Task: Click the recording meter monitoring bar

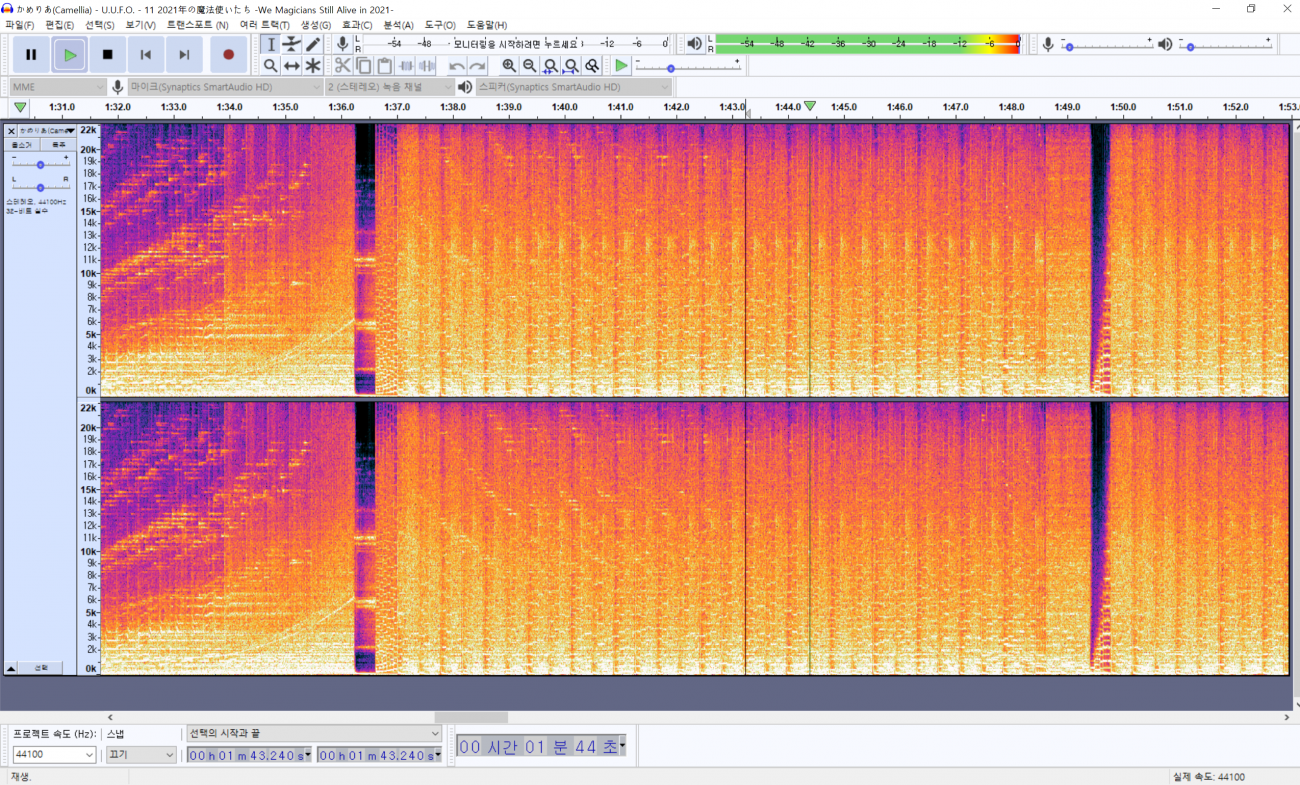Action: click(x=515, y=44)
